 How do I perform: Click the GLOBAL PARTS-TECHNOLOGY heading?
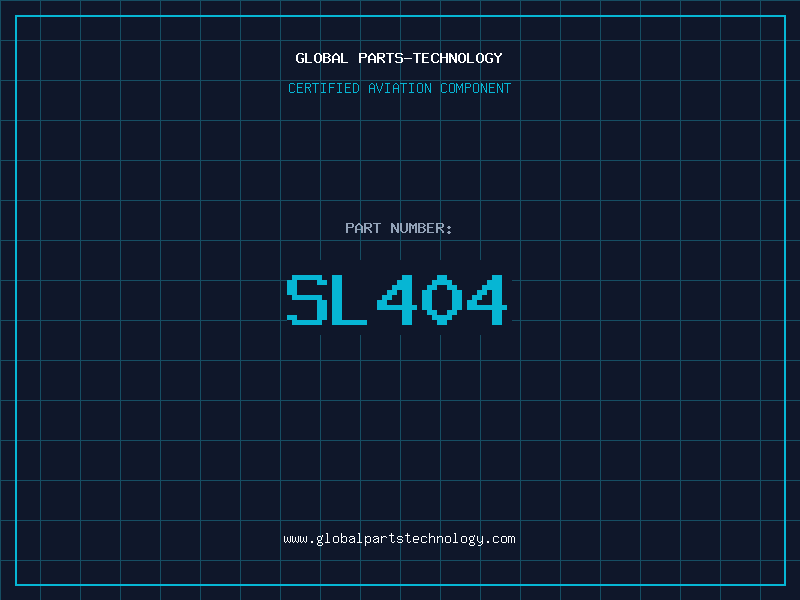pos(399,58)
